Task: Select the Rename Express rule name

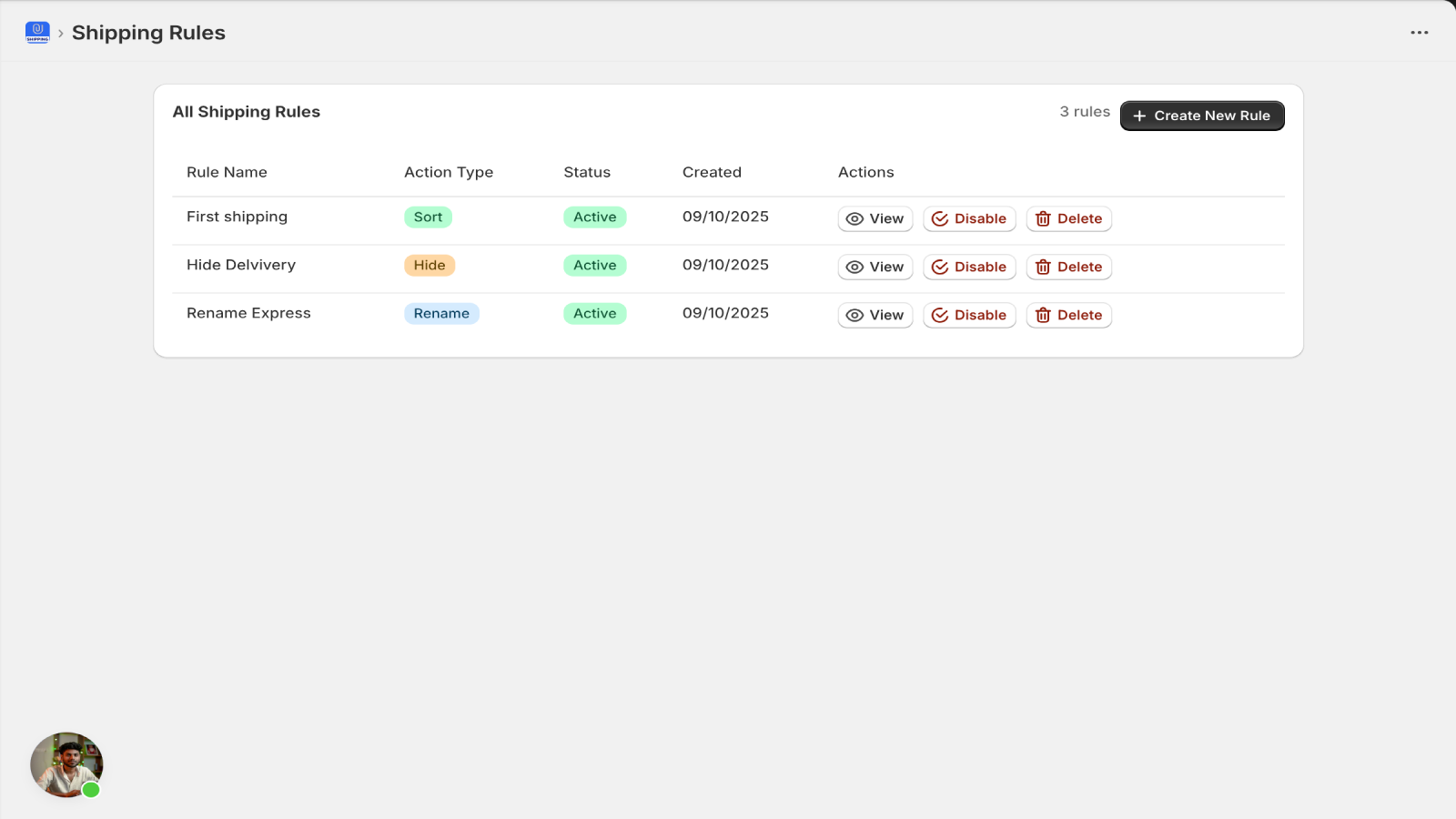Action: click(x=248, y=313)
